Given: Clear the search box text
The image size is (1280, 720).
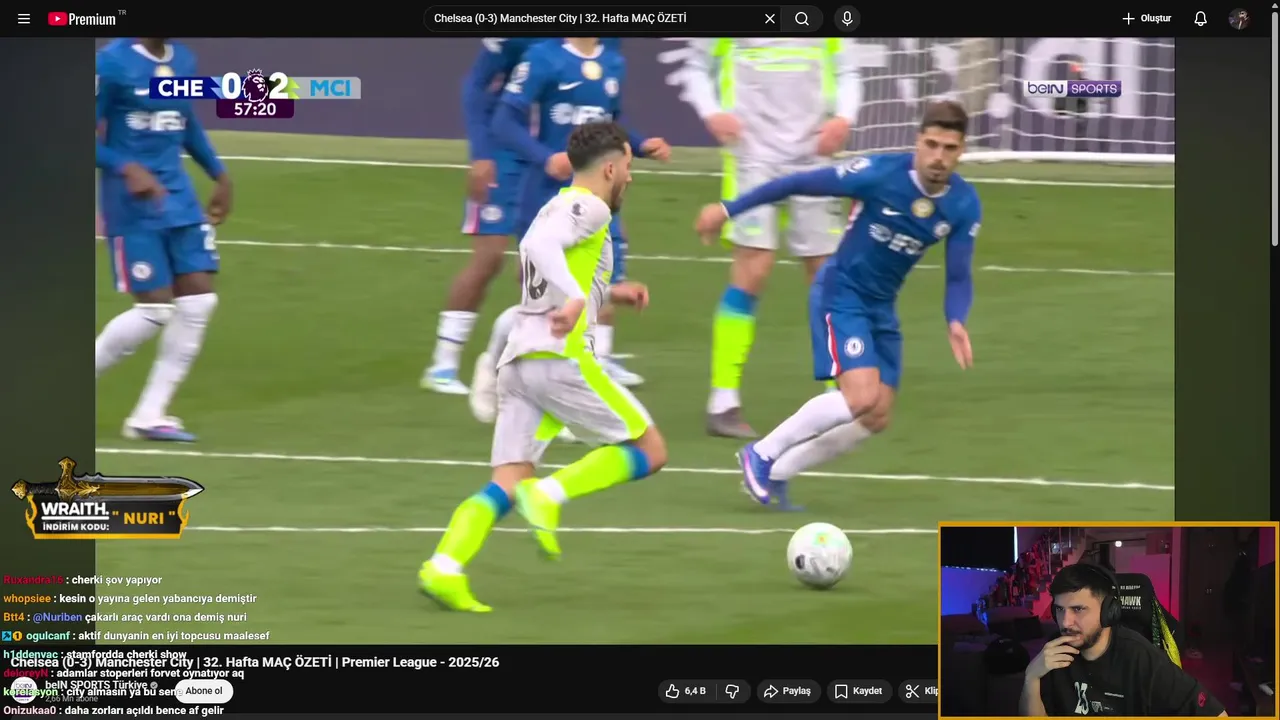Looking at the screenshot, I should tap(770, 19).
